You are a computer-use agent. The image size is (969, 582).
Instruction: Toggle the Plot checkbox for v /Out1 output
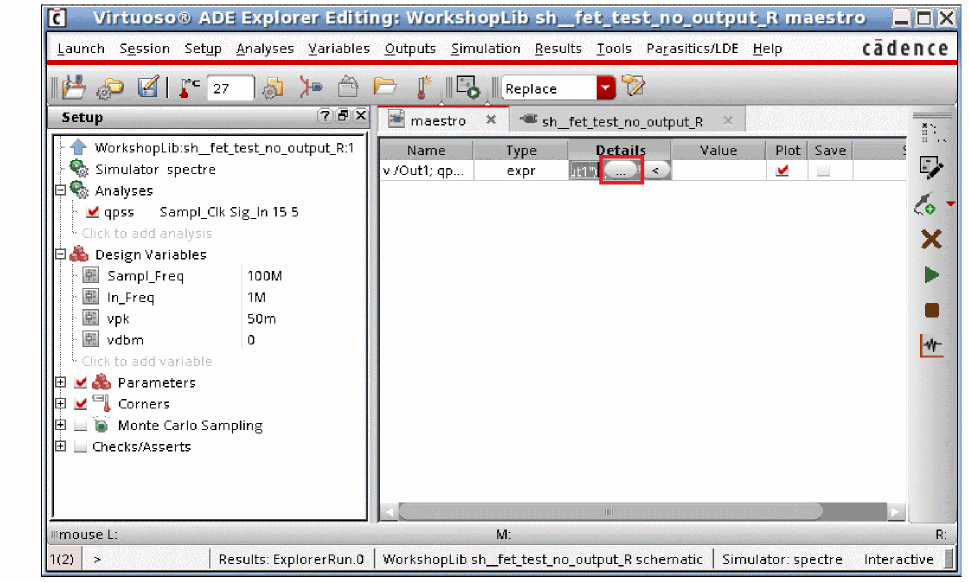pyautogui.click(x=782, y=170)
